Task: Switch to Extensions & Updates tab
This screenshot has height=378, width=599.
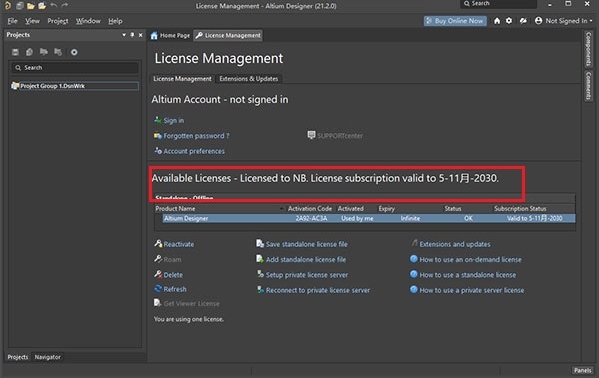Action: [x=249, y=79]
